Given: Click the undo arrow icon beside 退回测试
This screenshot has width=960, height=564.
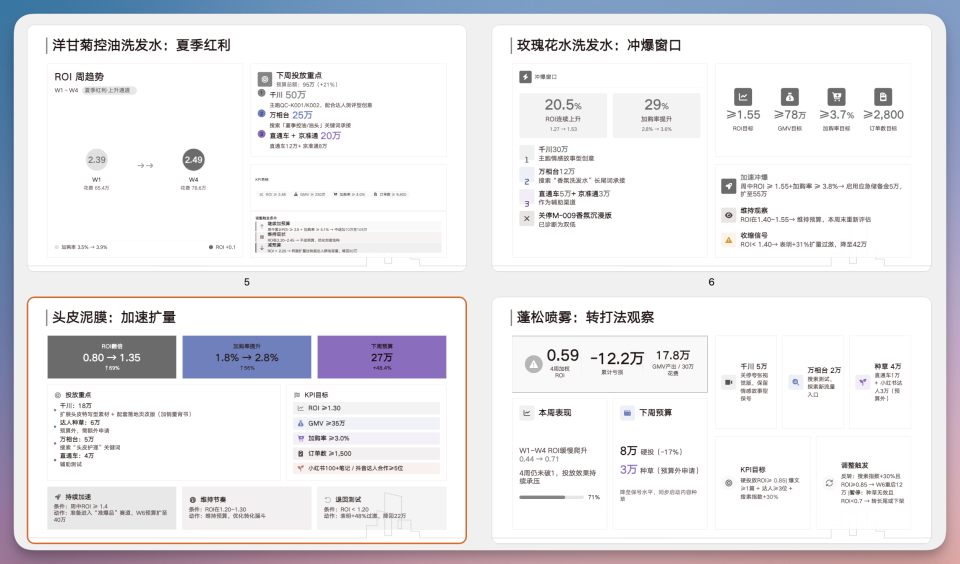Looking at the screenshot, I should [328, 500].
